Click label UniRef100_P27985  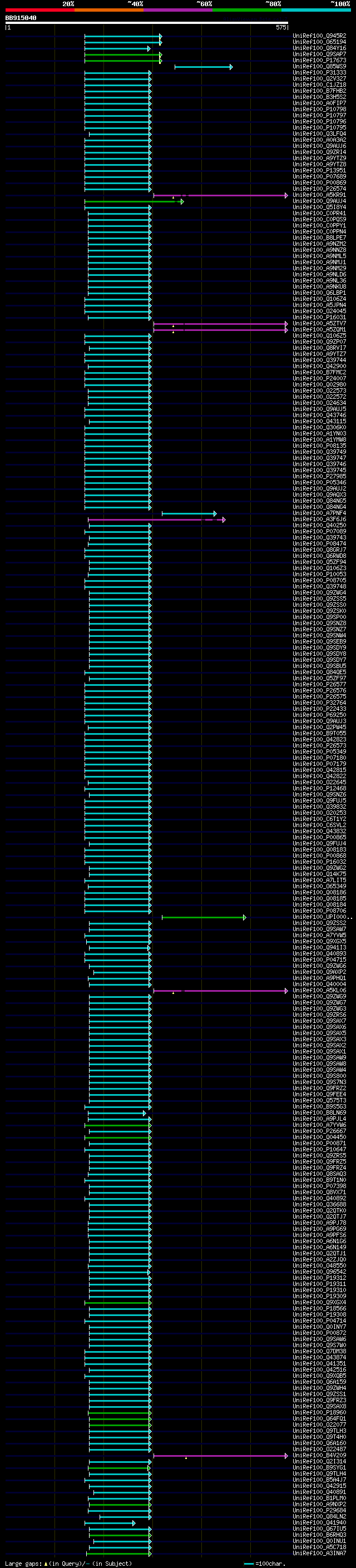311,476
